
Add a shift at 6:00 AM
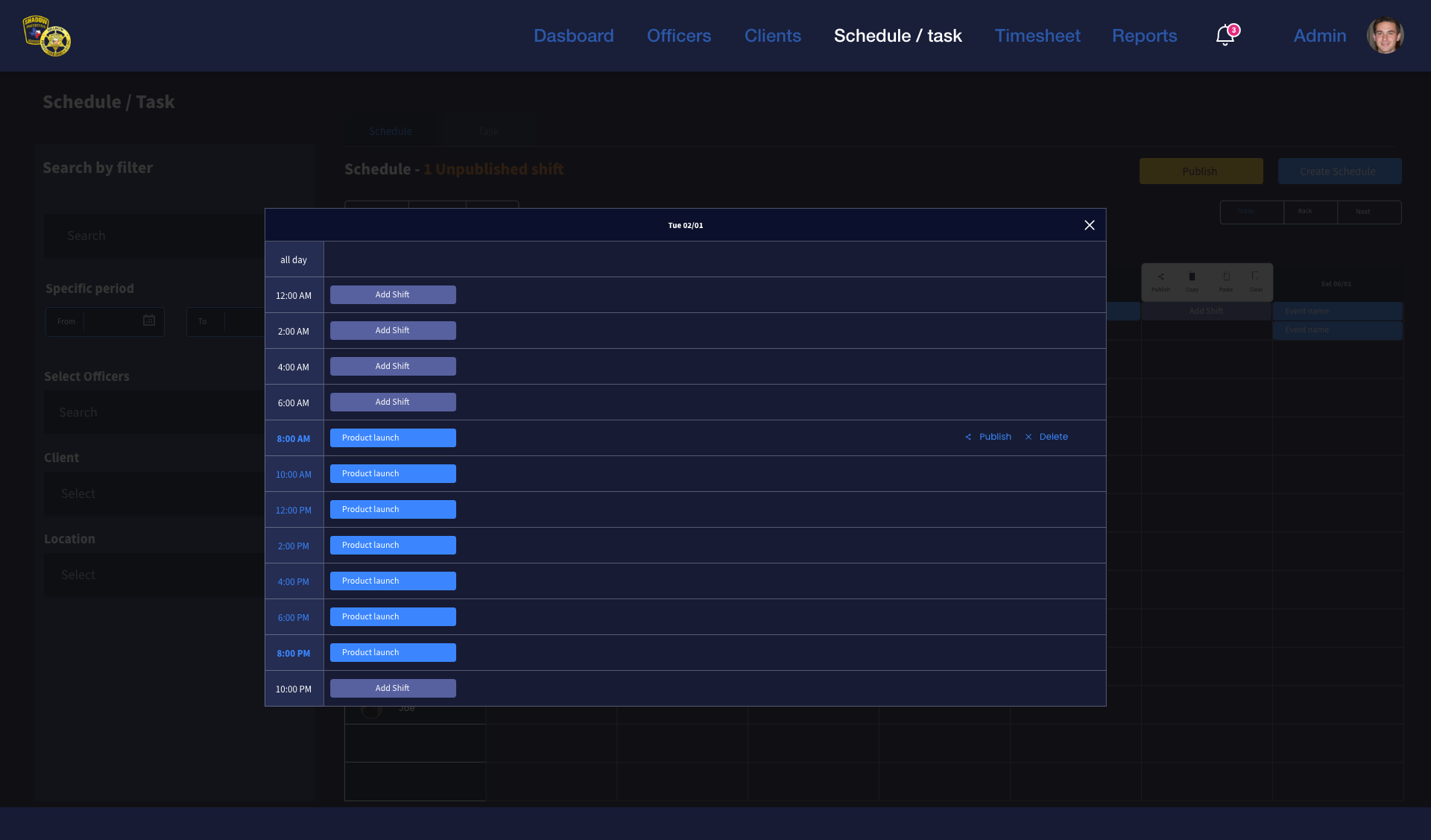point(393,402)
